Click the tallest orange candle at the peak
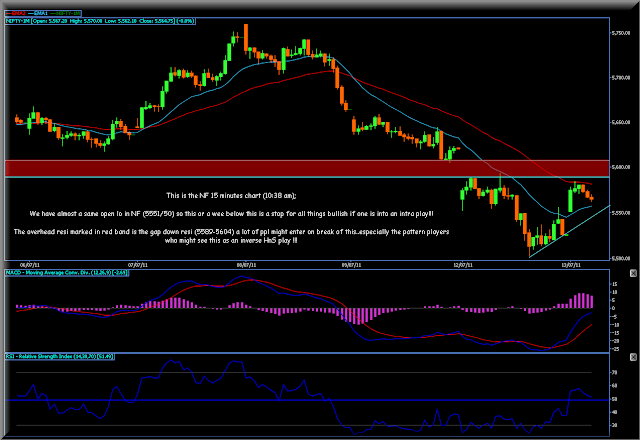This screenshot has height=440, width=640. (246, 38)
